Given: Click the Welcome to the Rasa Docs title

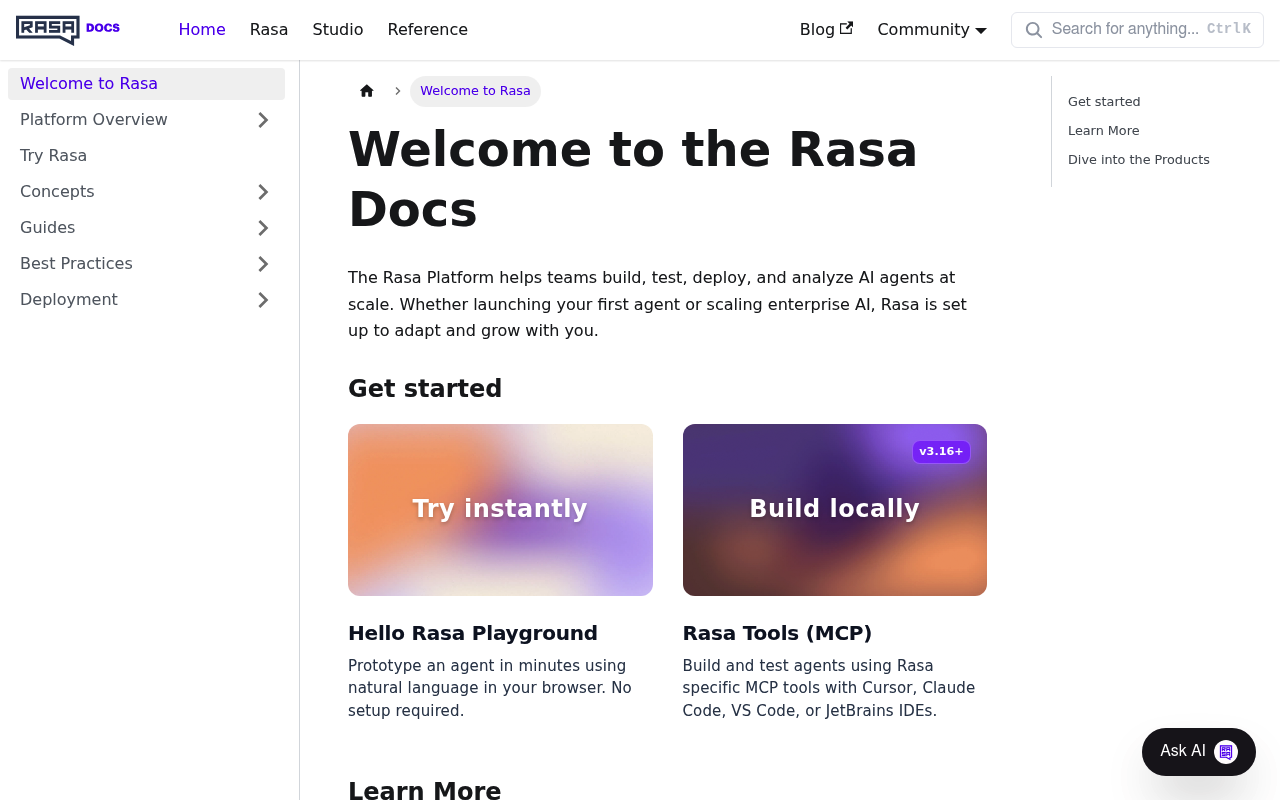Looking at the screenshot, I should [633, 179].
